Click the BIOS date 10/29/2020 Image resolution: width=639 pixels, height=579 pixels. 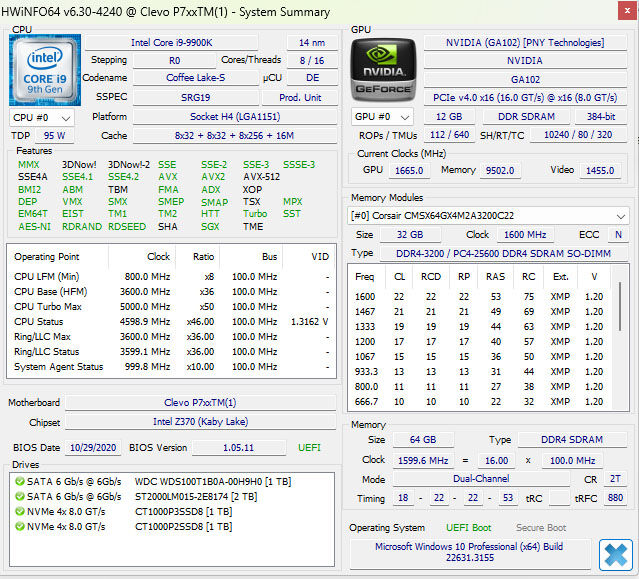click(93, 447)
